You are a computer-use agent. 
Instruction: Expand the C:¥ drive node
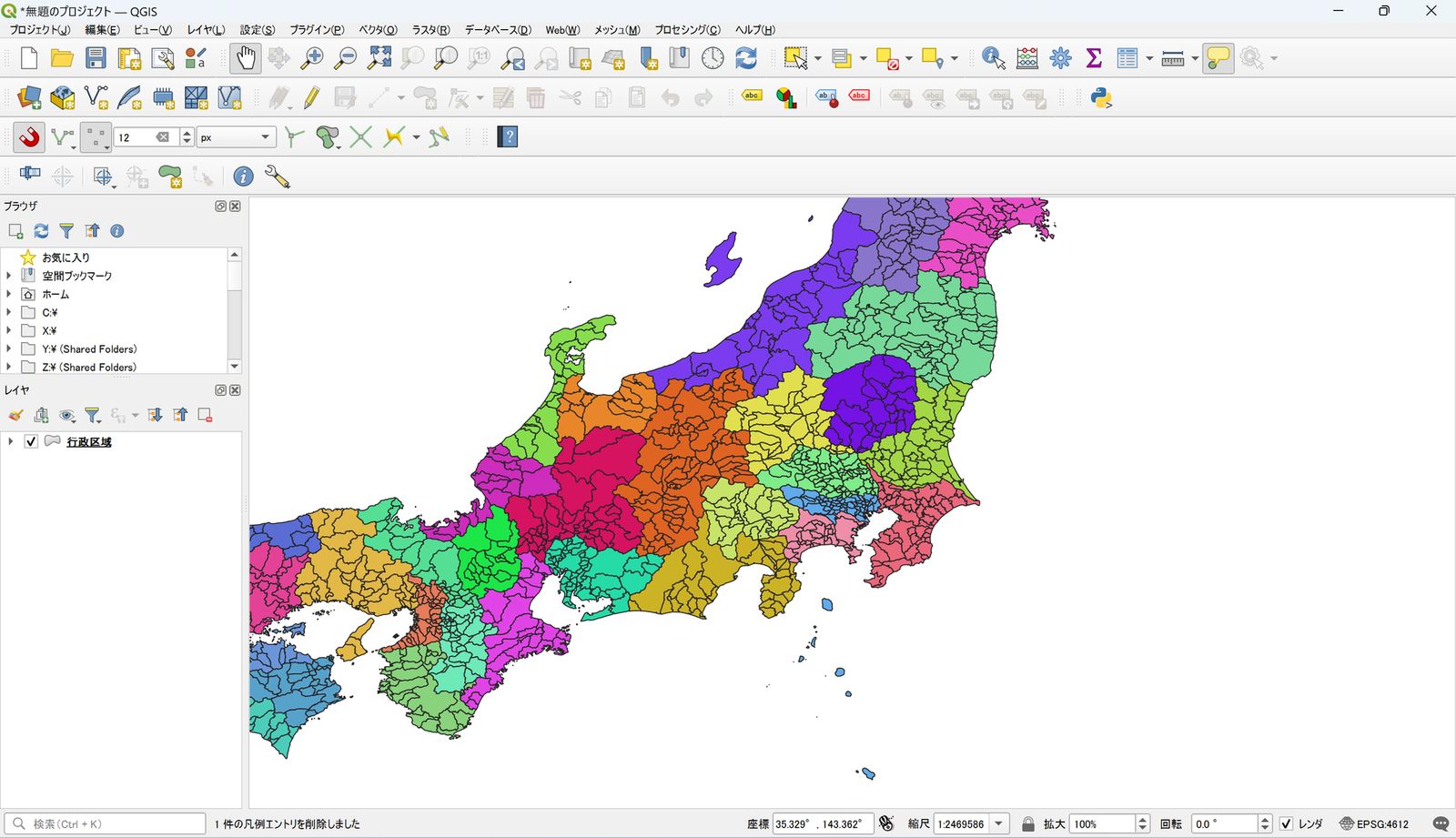(x=9, y=312)
